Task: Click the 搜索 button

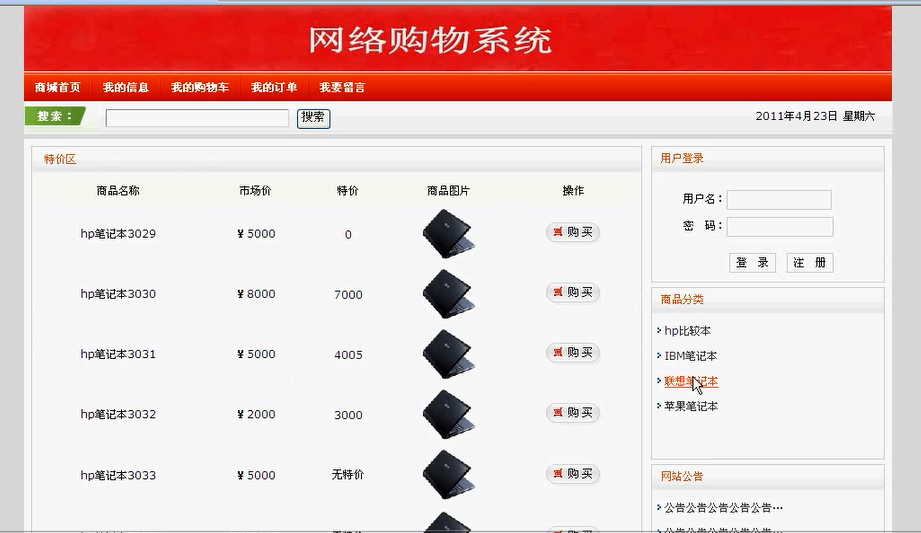Action: point(313,118)
